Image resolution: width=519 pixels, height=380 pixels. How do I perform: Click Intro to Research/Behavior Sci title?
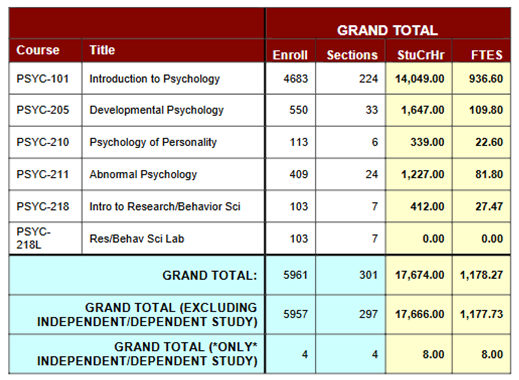[x=165, y=206]
